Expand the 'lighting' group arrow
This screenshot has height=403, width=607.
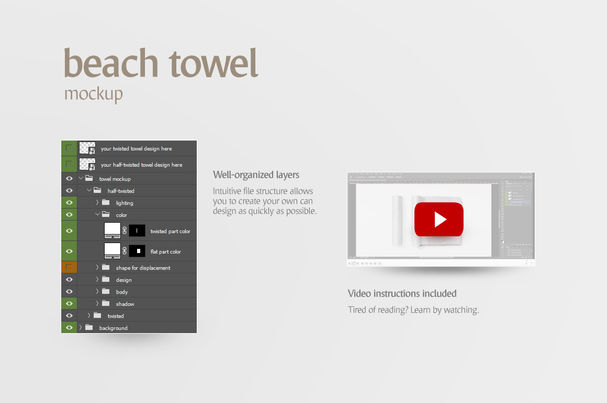97,202
